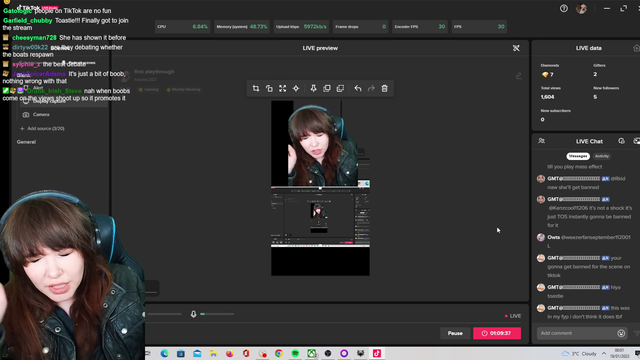
Task: Open Microsoft Edge from taskbar
Action: click(164, 353)
